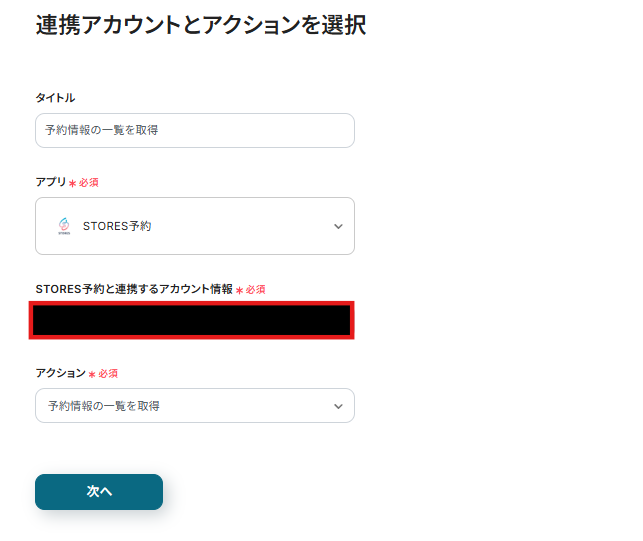Click the アプリ field label
The width and height of the screenshot is (643, 541).
pyautogui.click(x=50, y=183)
